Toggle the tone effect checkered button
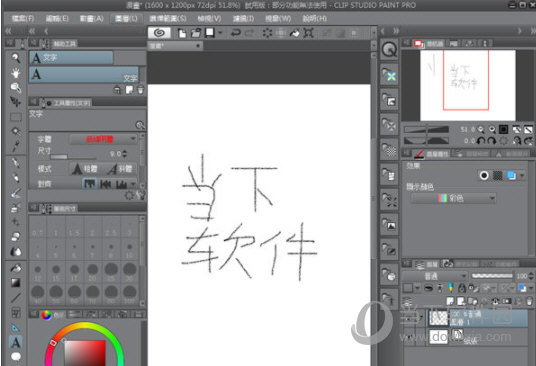The height and width of the screenshot is (366, 536). (498, 176)
